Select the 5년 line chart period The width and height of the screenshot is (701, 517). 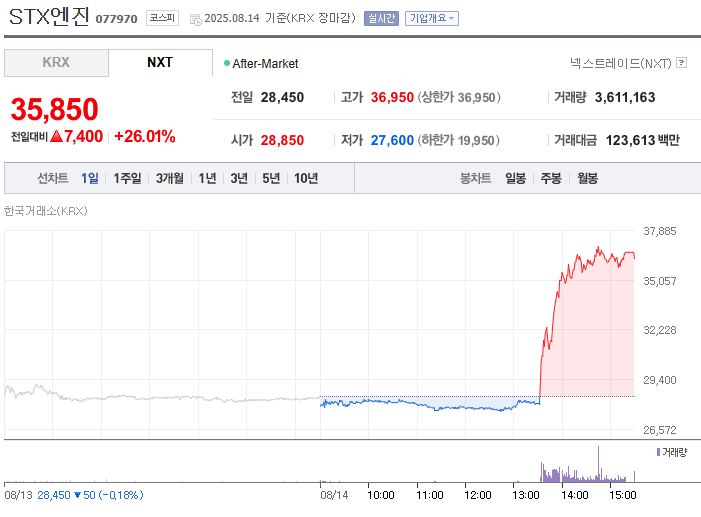click(x=271, y=178)
